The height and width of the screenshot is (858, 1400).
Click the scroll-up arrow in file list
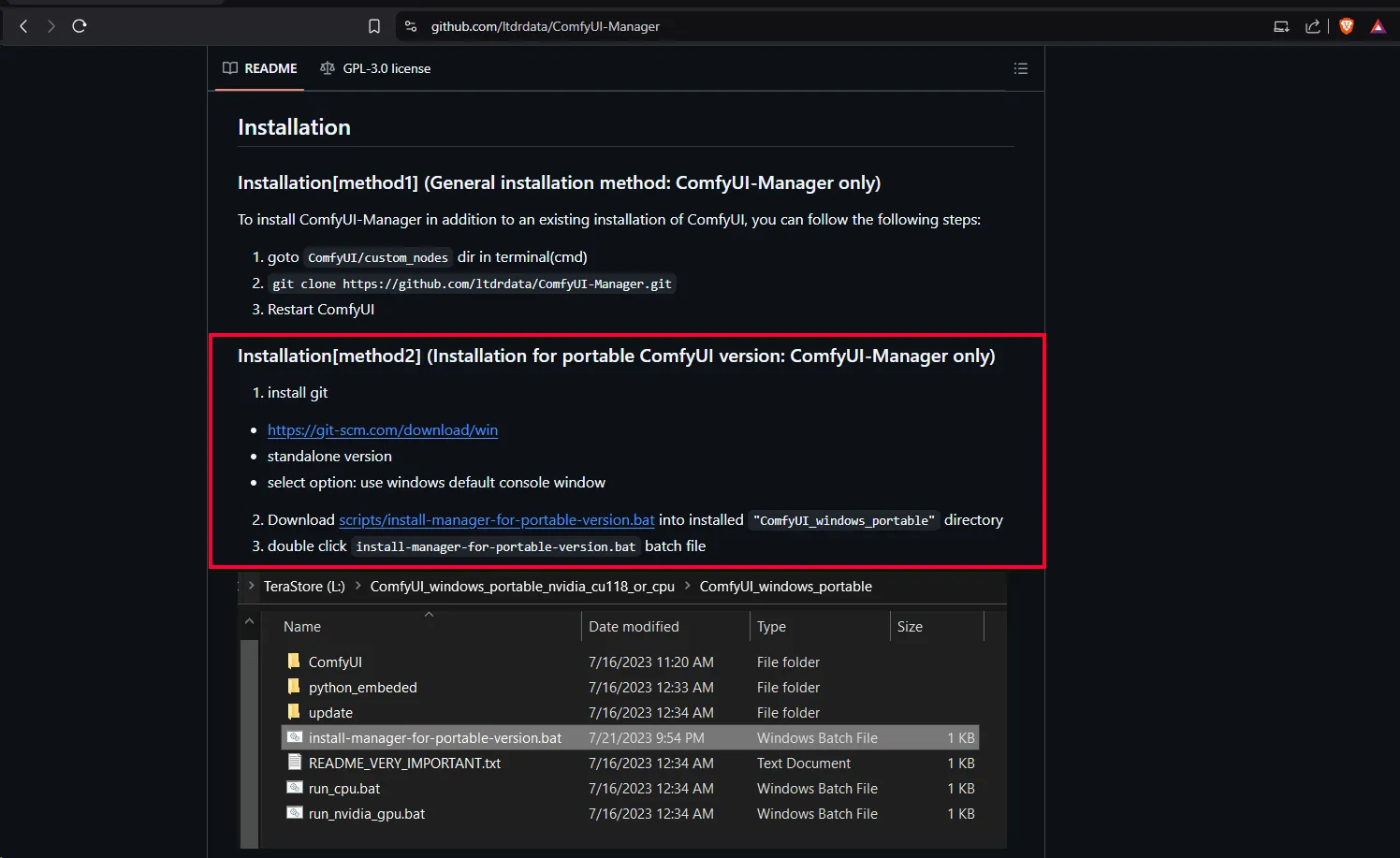pos(249,621)
